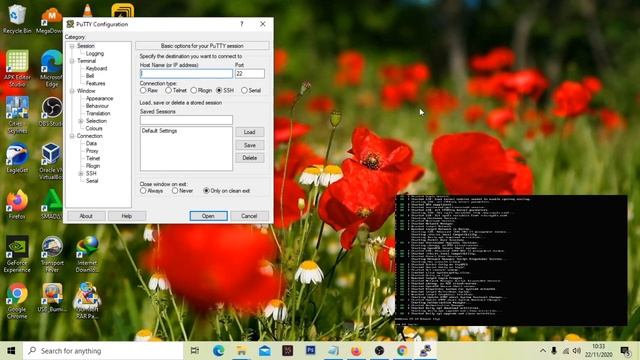Open Firefox from the taskbar
640x360 pixels.
[356, 351]
